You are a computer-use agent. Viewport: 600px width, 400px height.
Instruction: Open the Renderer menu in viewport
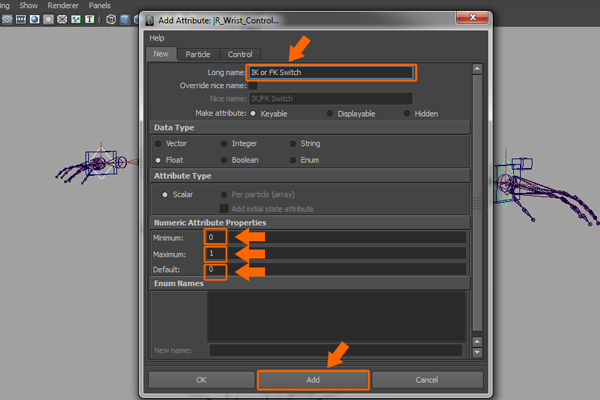point(63,5)
